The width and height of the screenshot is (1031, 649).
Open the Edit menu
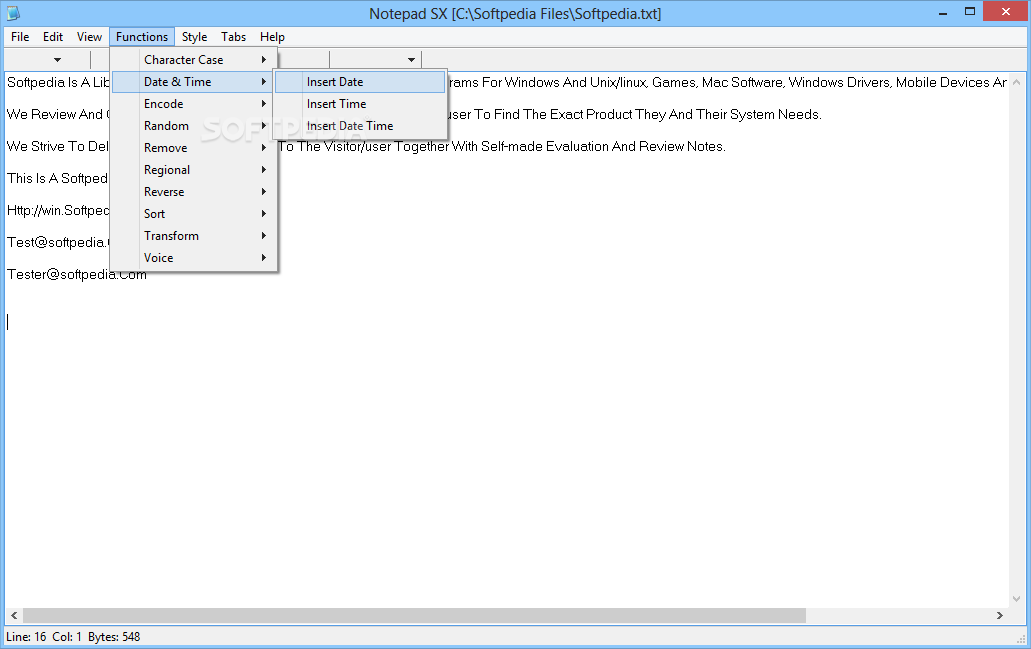tap(53, 37)
